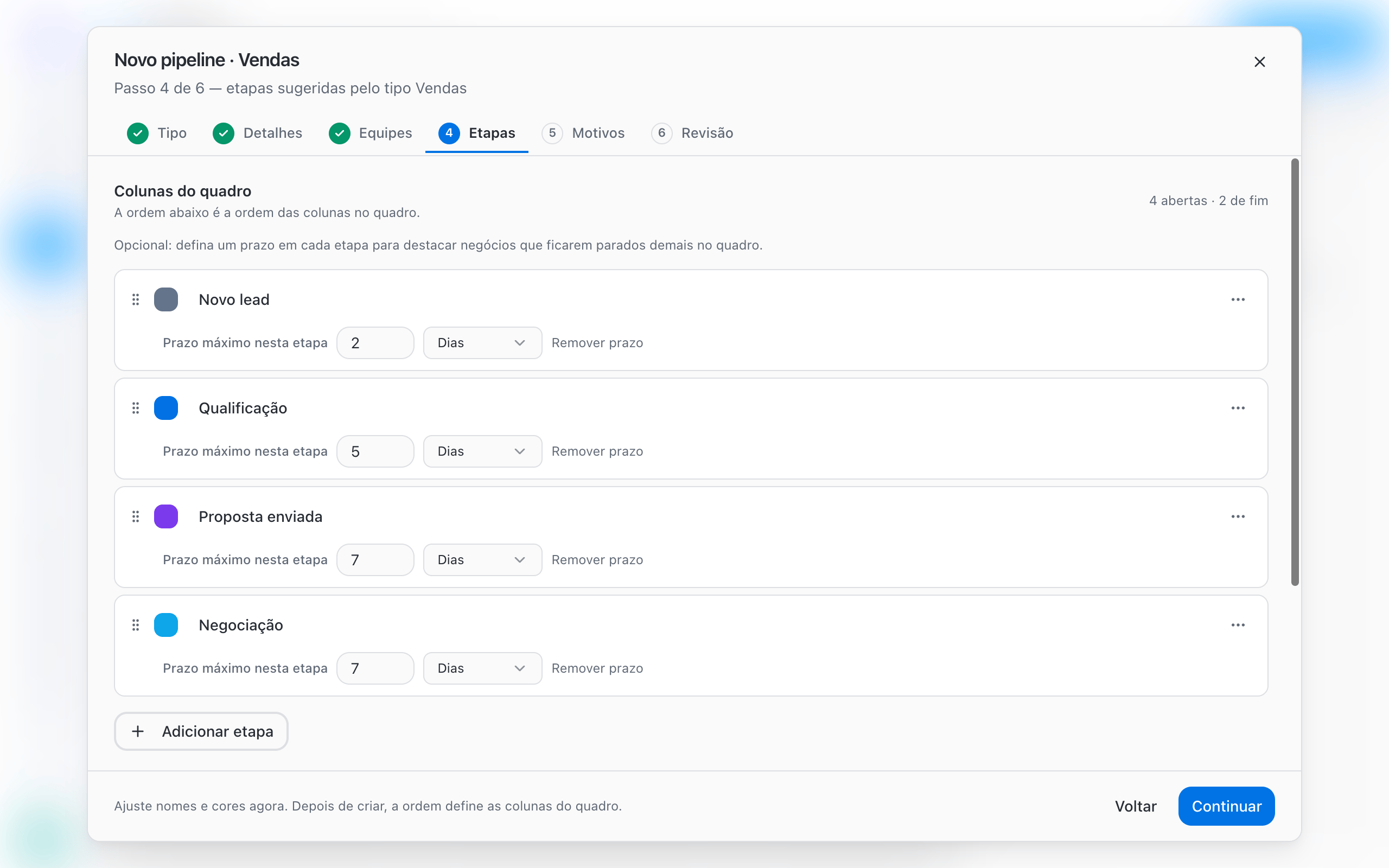1389x868 pixels.
Task: Focus the deadline field of Qualificação
Action: pyautogui.click(x=375, y=451)
